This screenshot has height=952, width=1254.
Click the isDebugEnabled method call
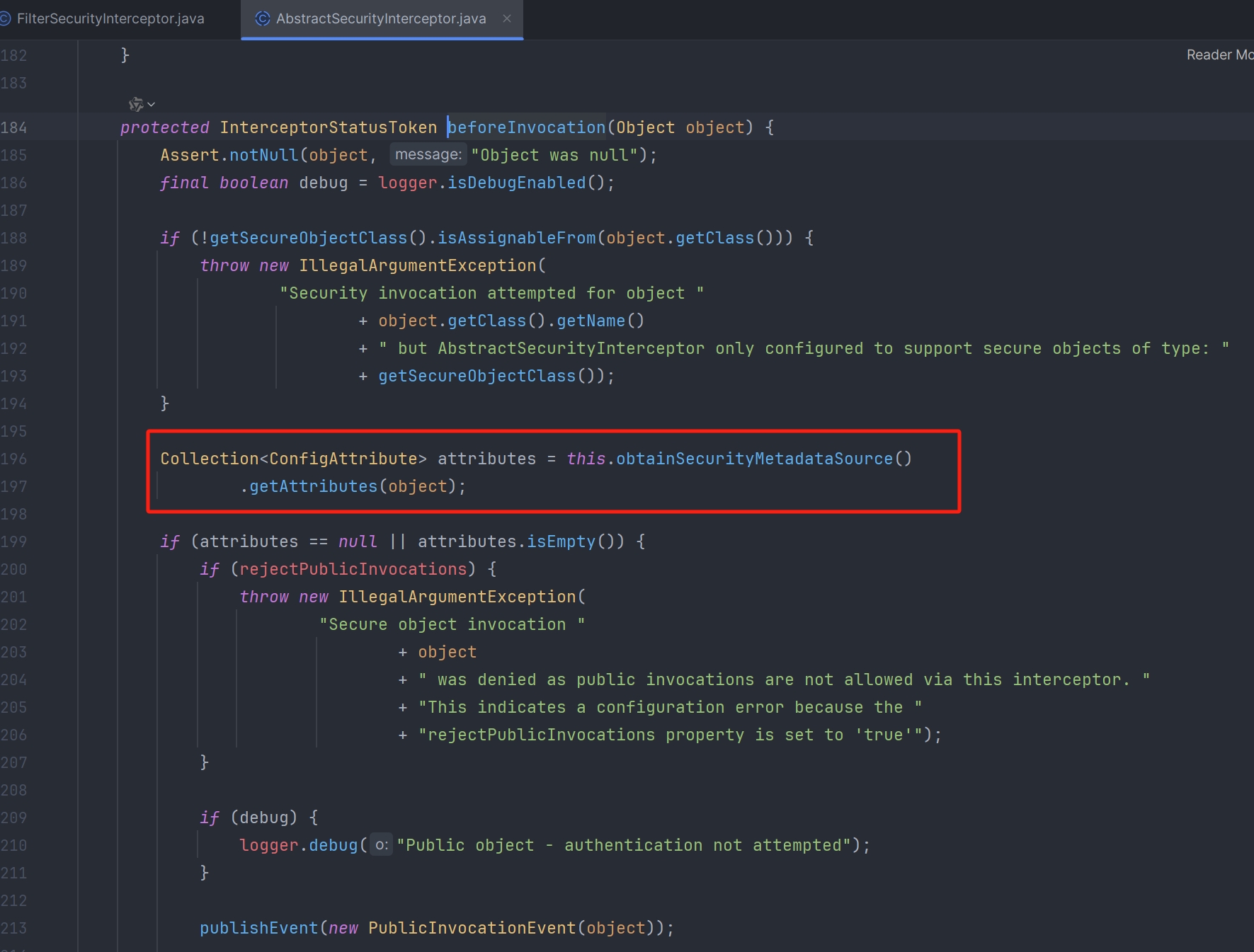pyautogui.click(x=516, y=183)
